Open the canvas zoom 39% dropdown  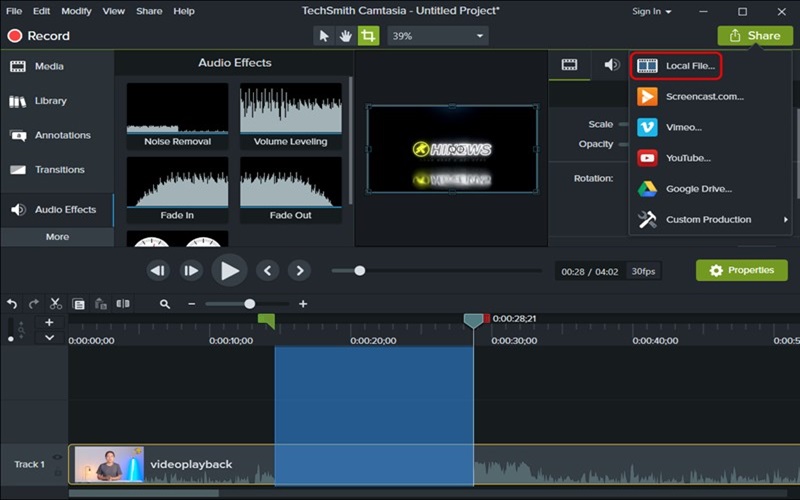[438, 36]
